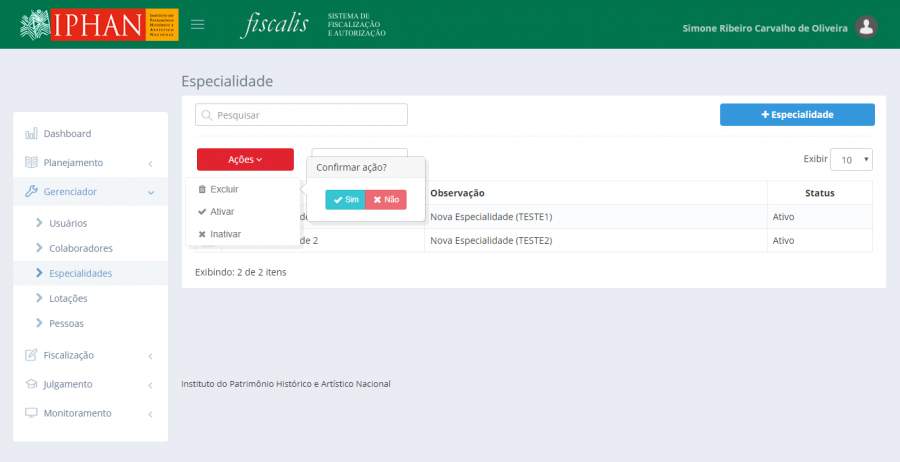900x462 pixels.
Task: Open the user profile avatar icon
Action: pyautogui.click(x=867, y=28)
